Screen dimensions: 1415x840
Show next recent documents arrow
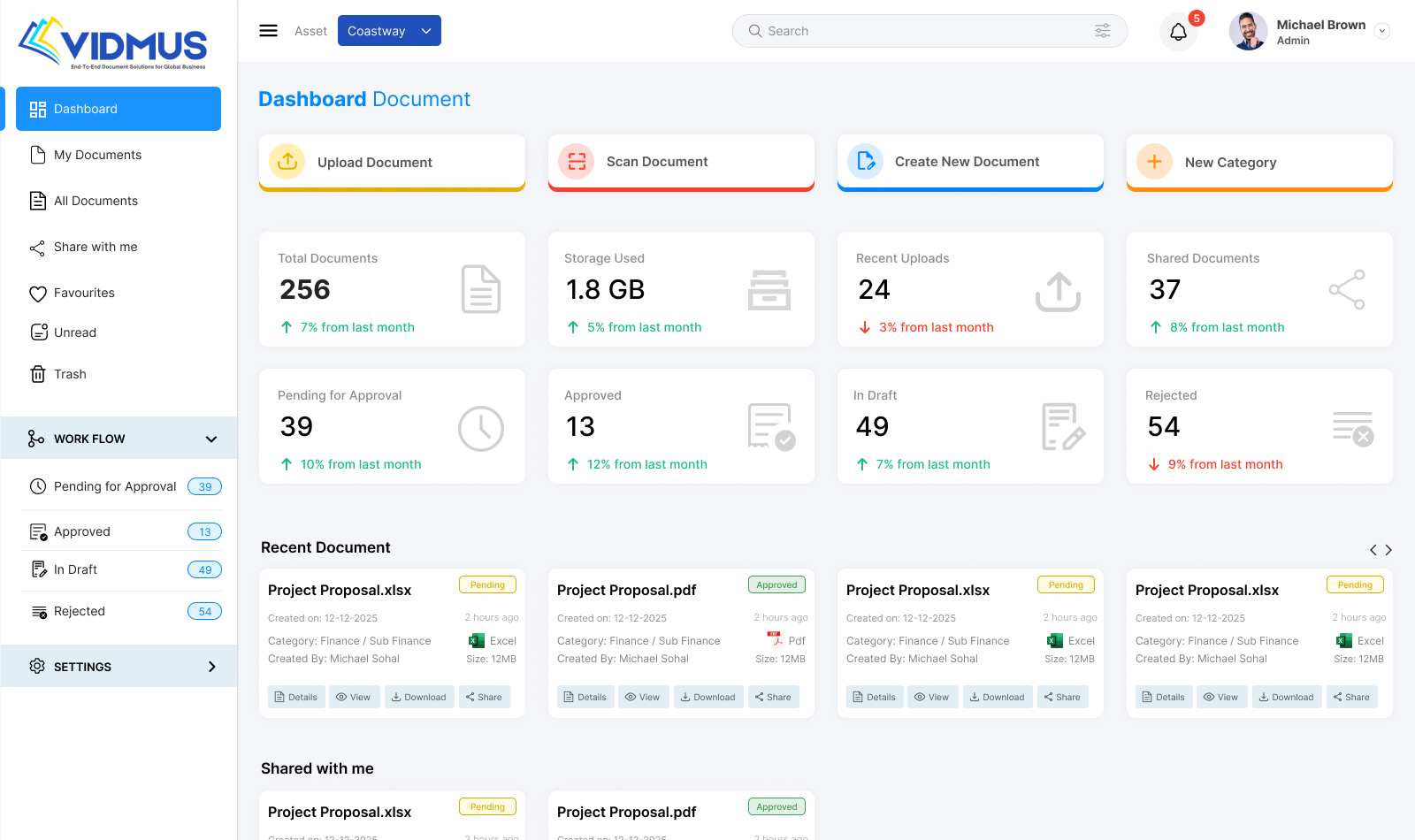(x=1388, y=550)
